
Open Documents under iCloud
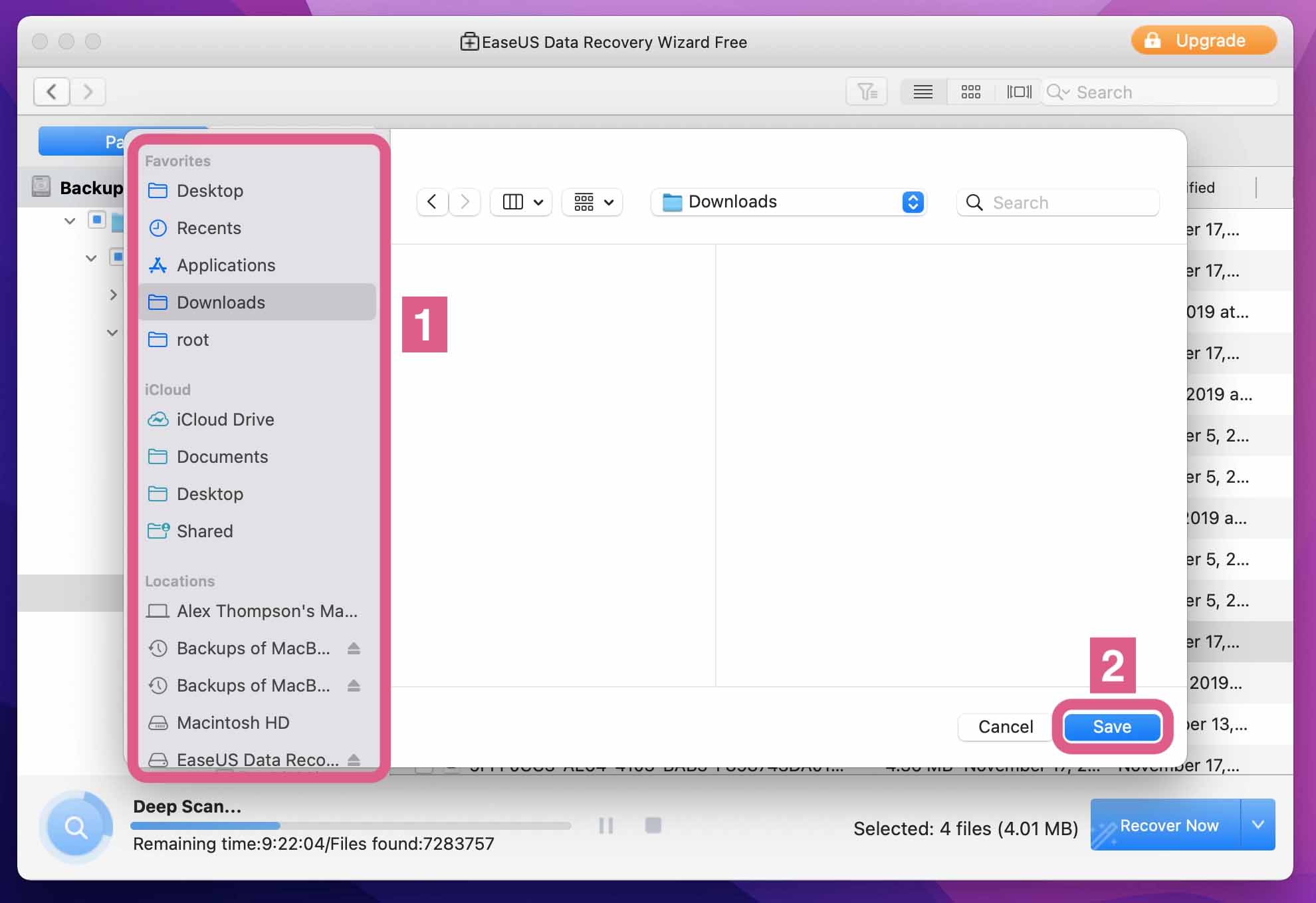tap(258, 457)
